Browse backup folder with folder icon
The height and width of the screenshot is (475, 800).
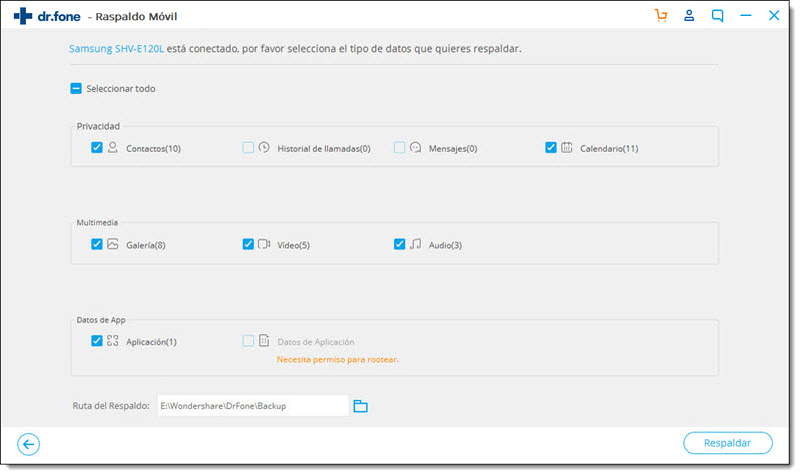[x=361, y=406]
